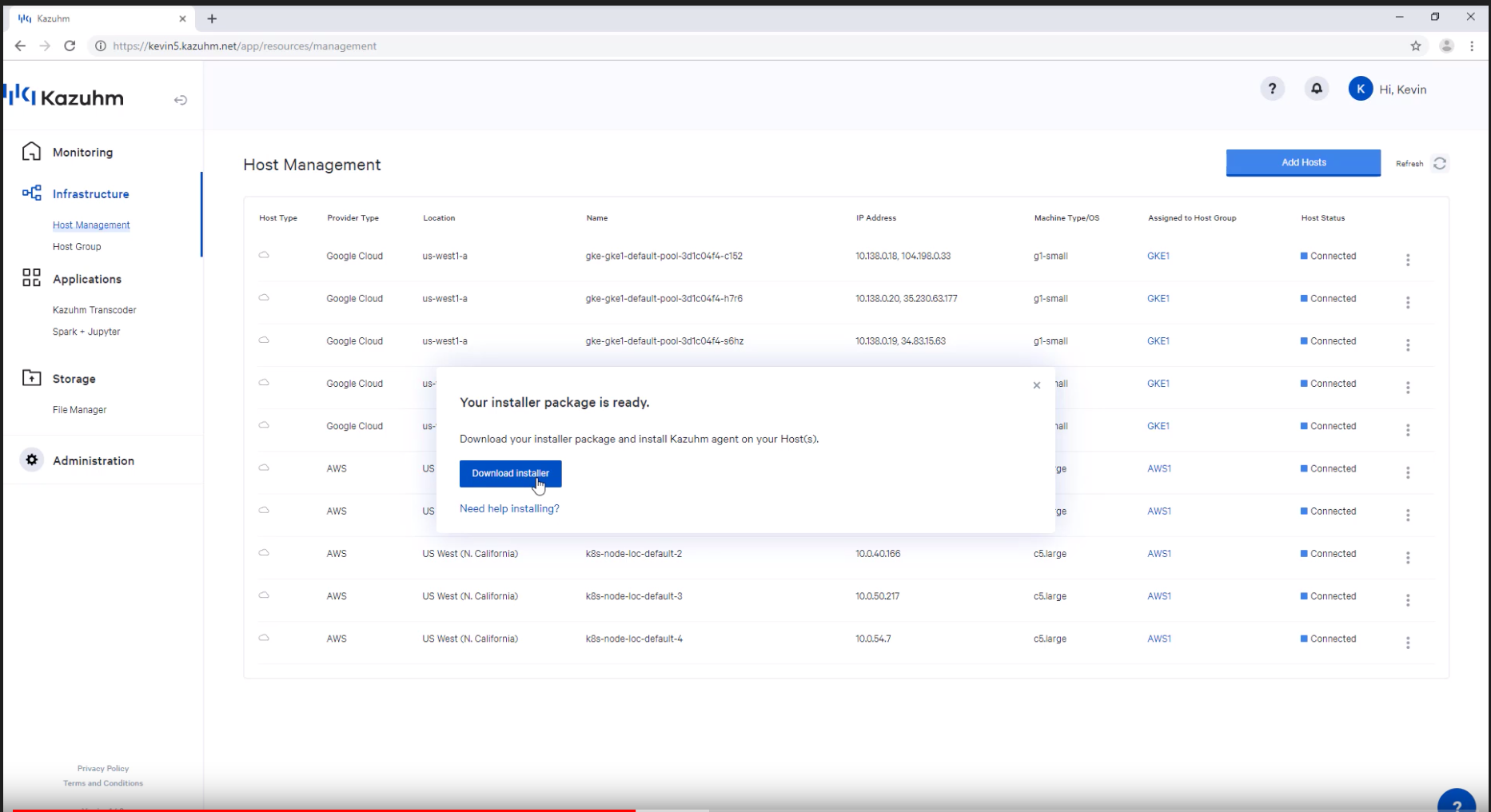Open the browser profile icon
The height and width of the screenshot is (812, 1491).
click(1446, 46)
